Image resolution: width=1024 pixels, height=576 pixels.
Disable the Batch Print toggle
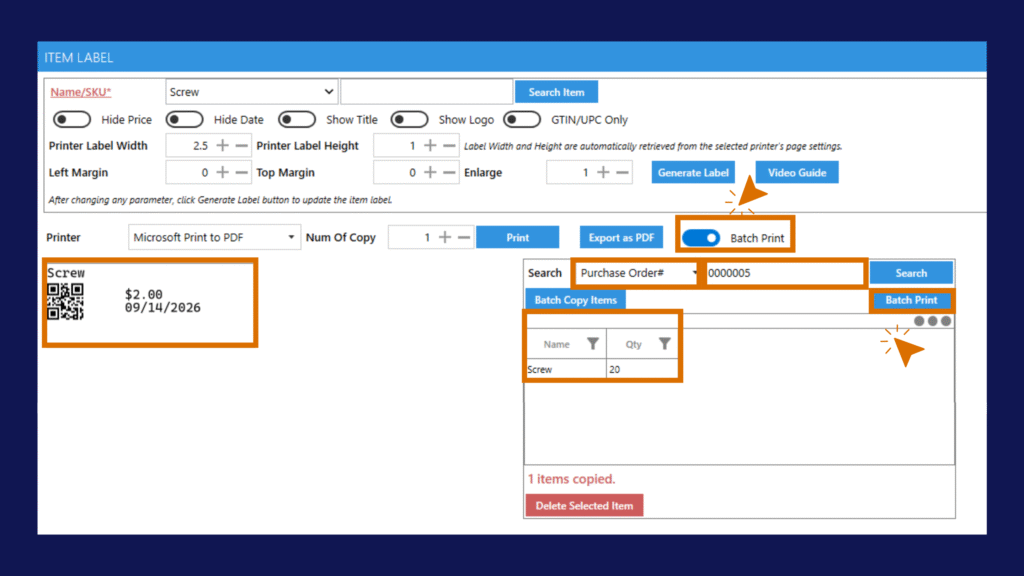pyautogui.click(x=701, y=238)
